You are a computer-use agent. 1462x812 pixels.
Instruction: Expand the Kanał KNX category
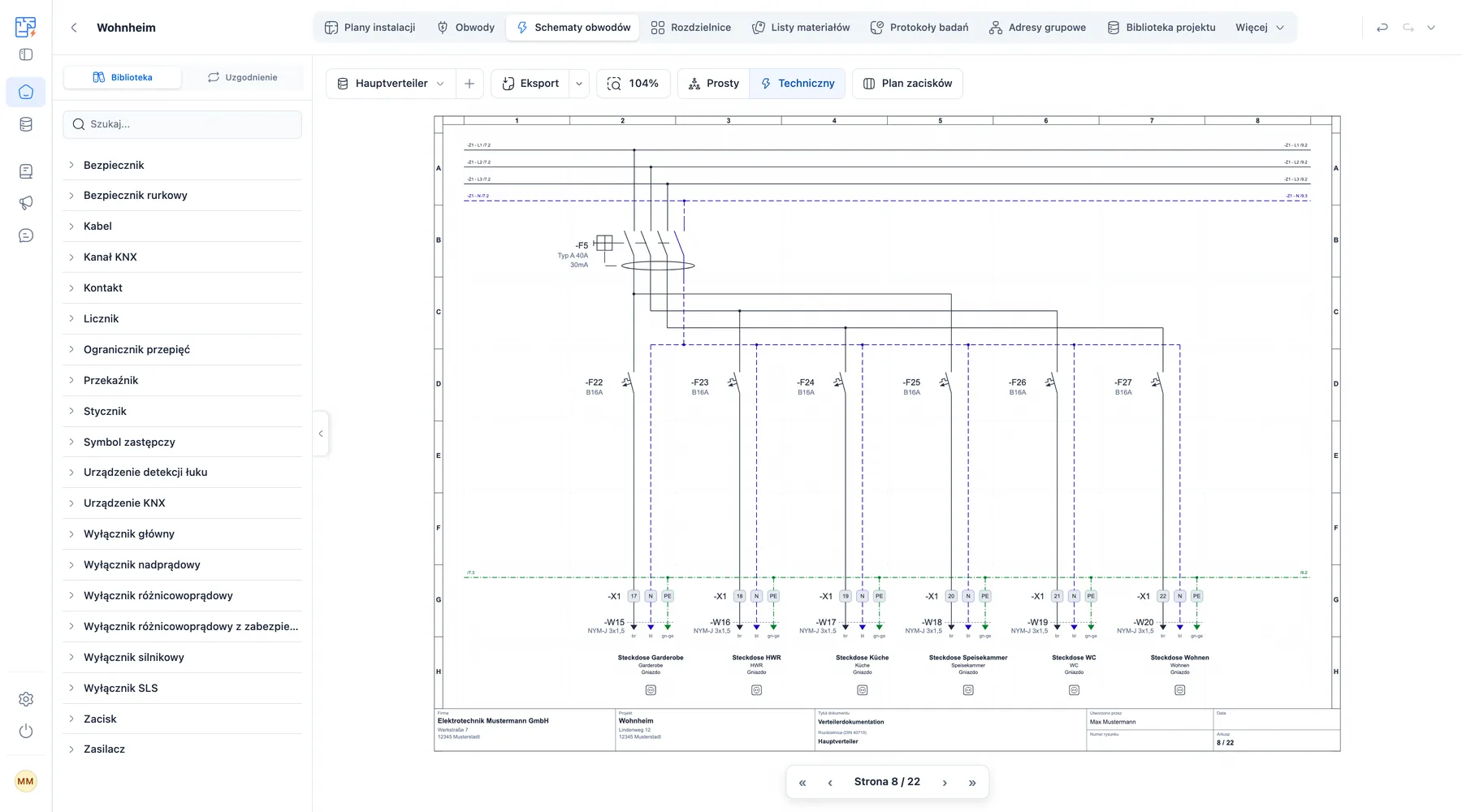(x=182, y=257)
